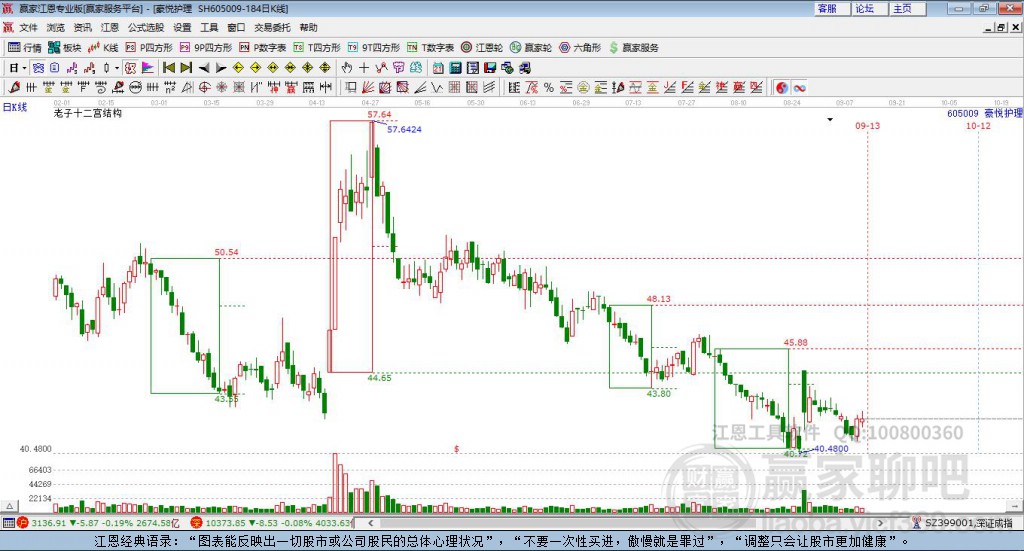Toggle the yin-yang red blue icon
This screenshot has width=1024, height=551.
(782, 87)
